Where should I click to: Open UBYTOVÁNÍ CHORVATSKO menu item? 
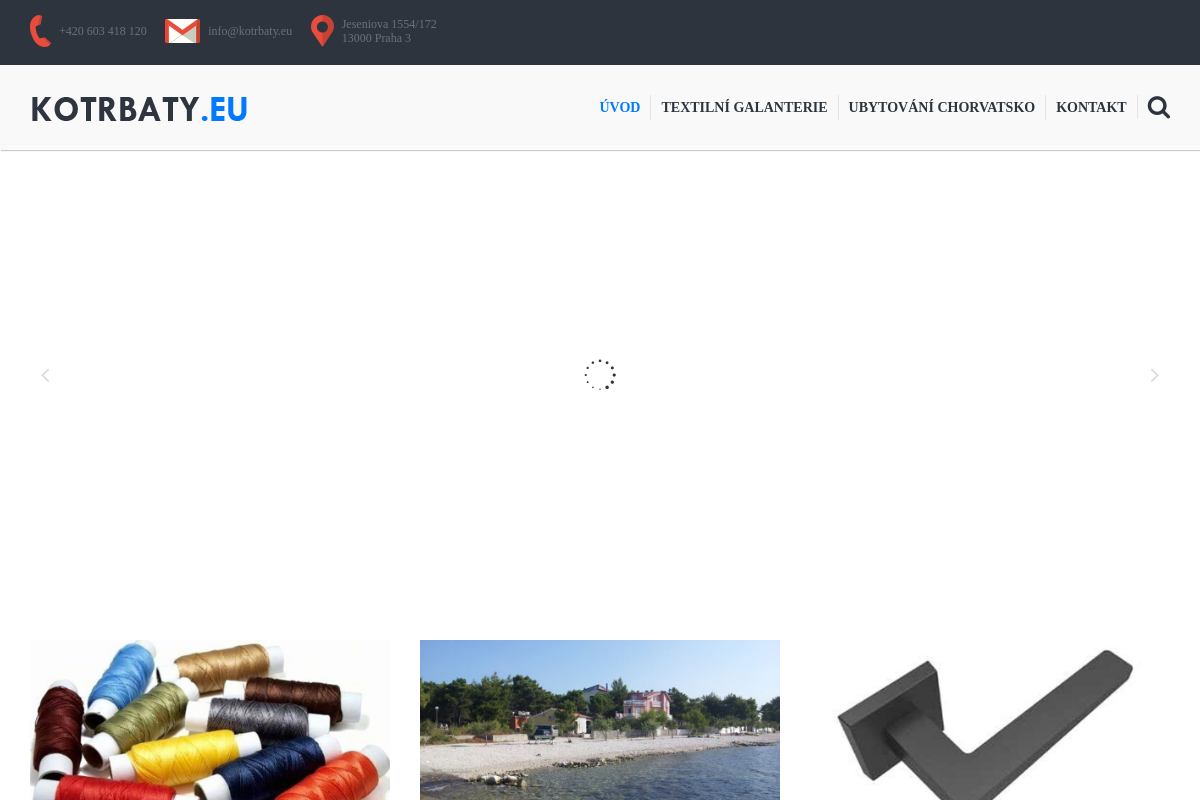point(942,107)
